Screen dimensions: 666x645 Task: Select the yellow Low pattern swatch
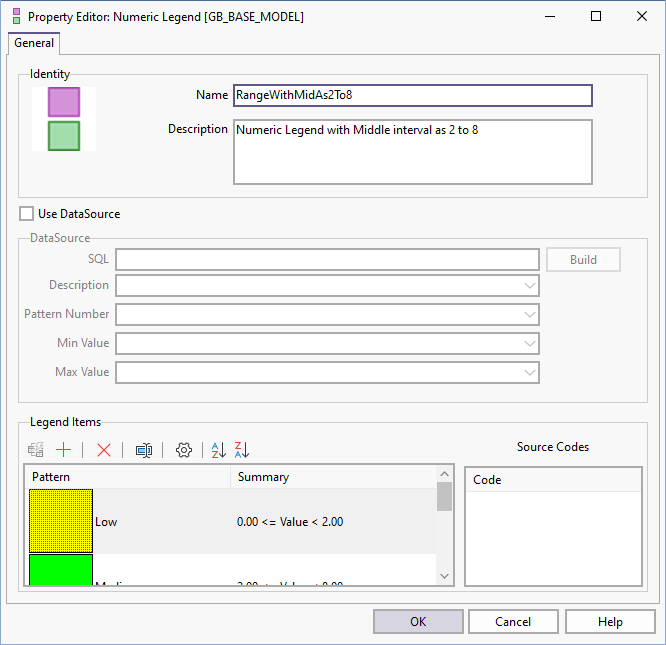click(61, 521)
